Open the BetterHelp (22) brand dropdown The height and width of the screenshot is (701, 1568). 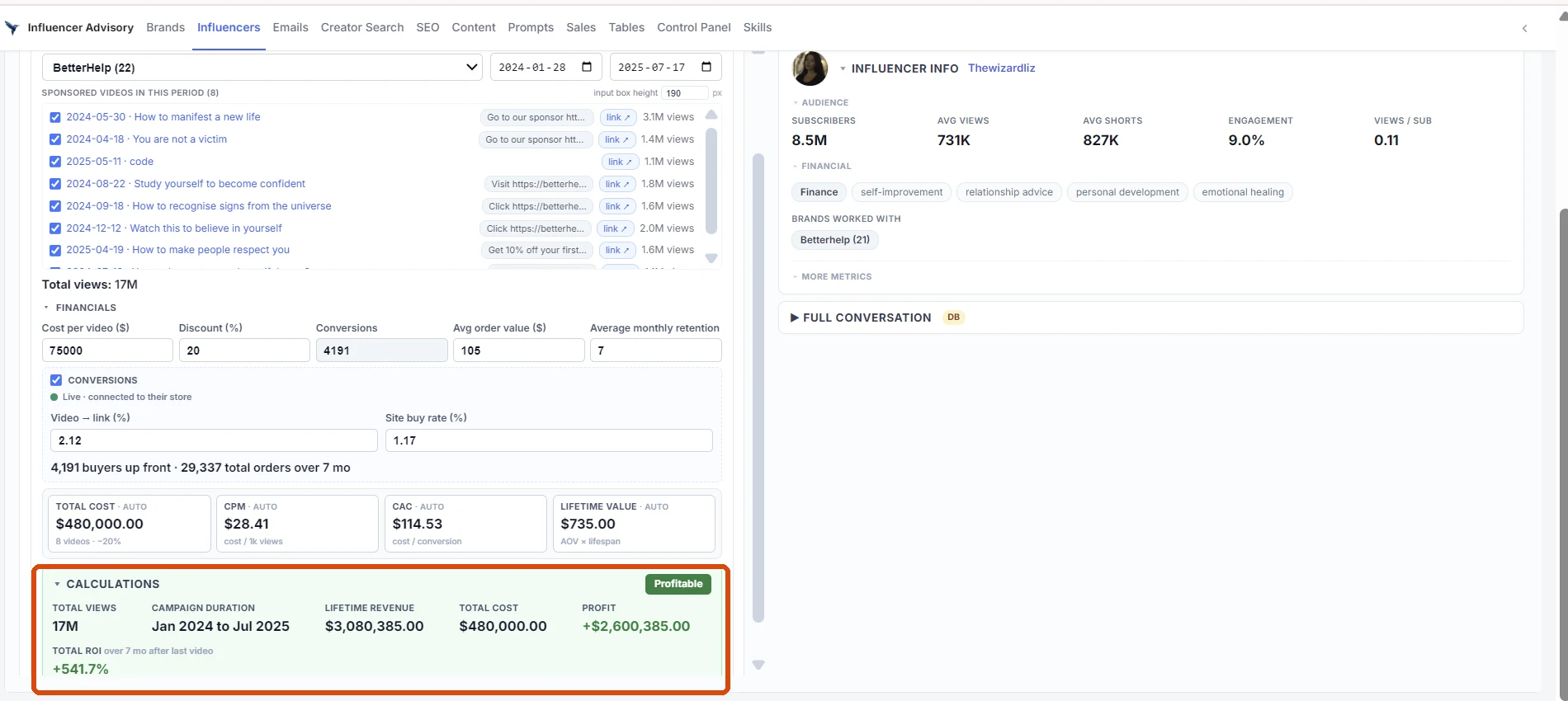click(x=262, y=67)
